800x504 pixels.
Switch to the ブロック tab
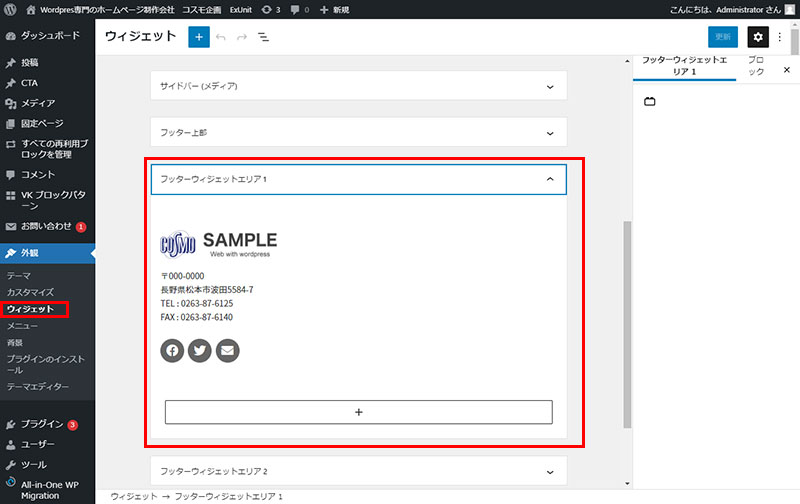pos(757,66)
